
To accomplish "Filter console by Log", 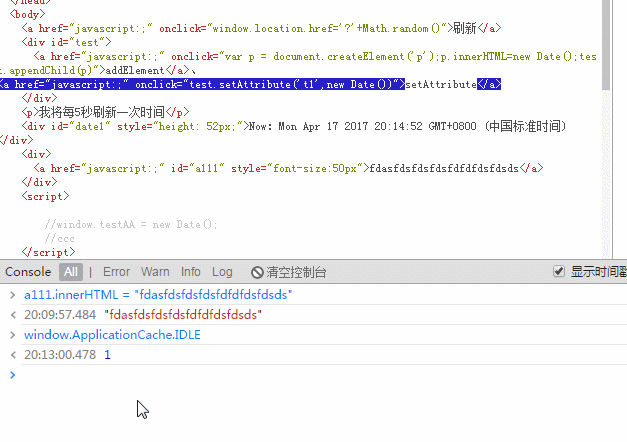I will 222,272.
